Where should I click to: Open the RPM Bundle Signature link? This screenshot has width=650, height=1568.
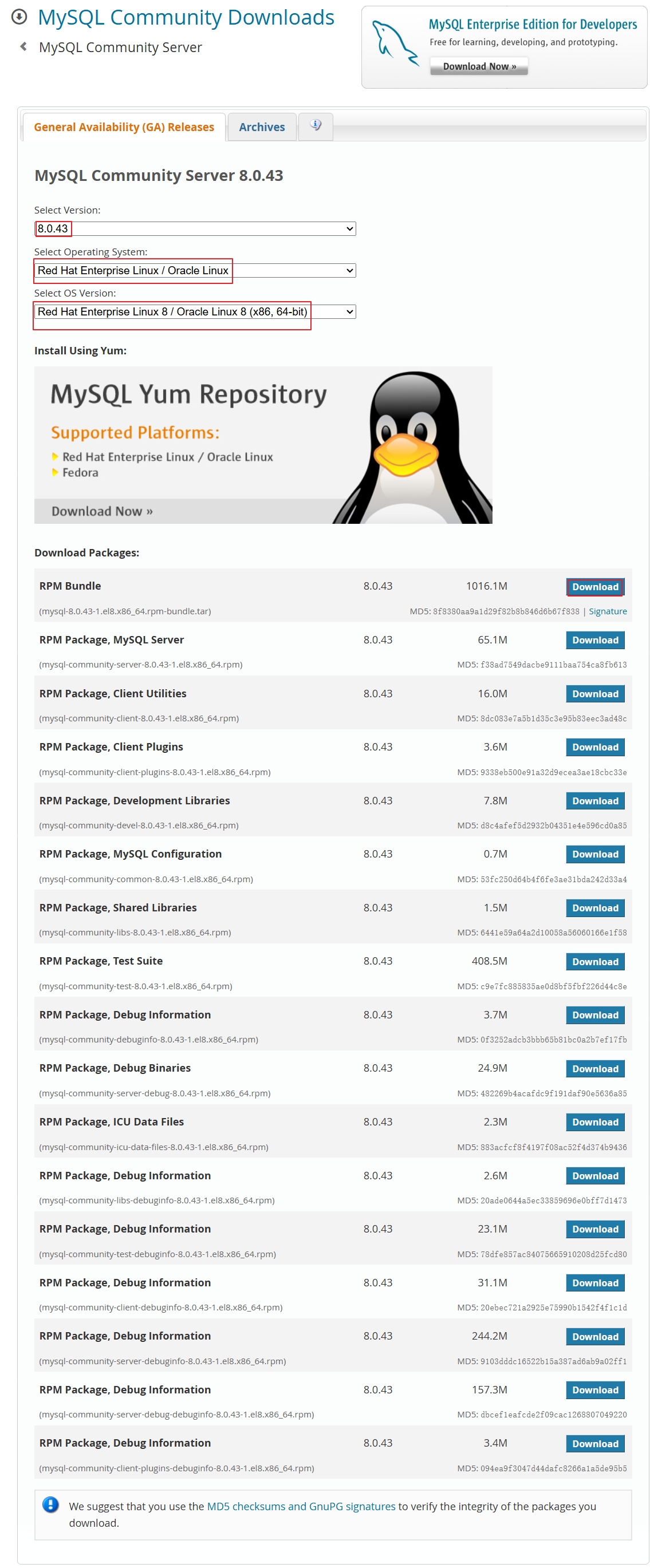point(608,611)
